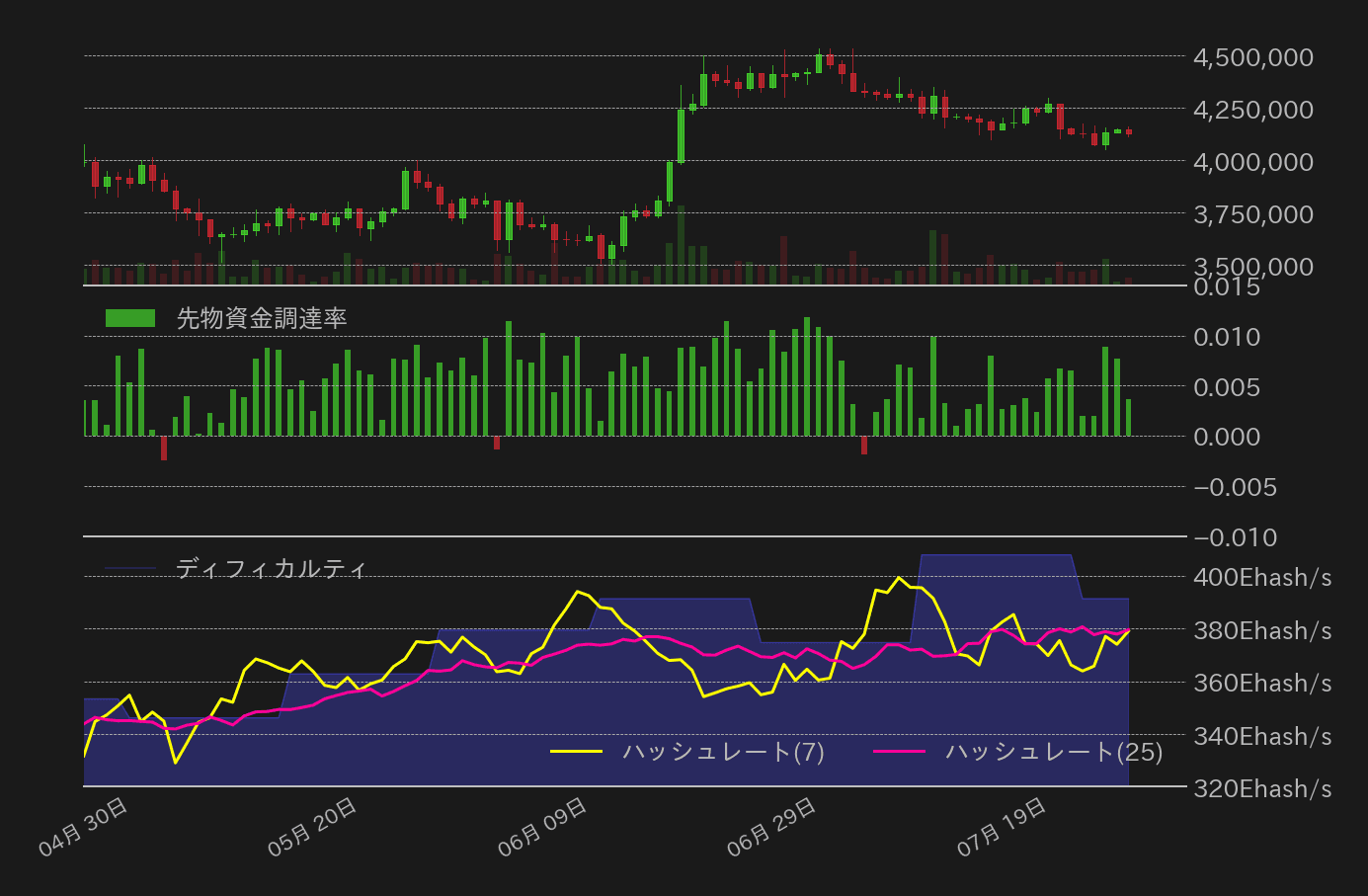Click the magenta line marker for ハッシュレート(25)

pos(899,752)
